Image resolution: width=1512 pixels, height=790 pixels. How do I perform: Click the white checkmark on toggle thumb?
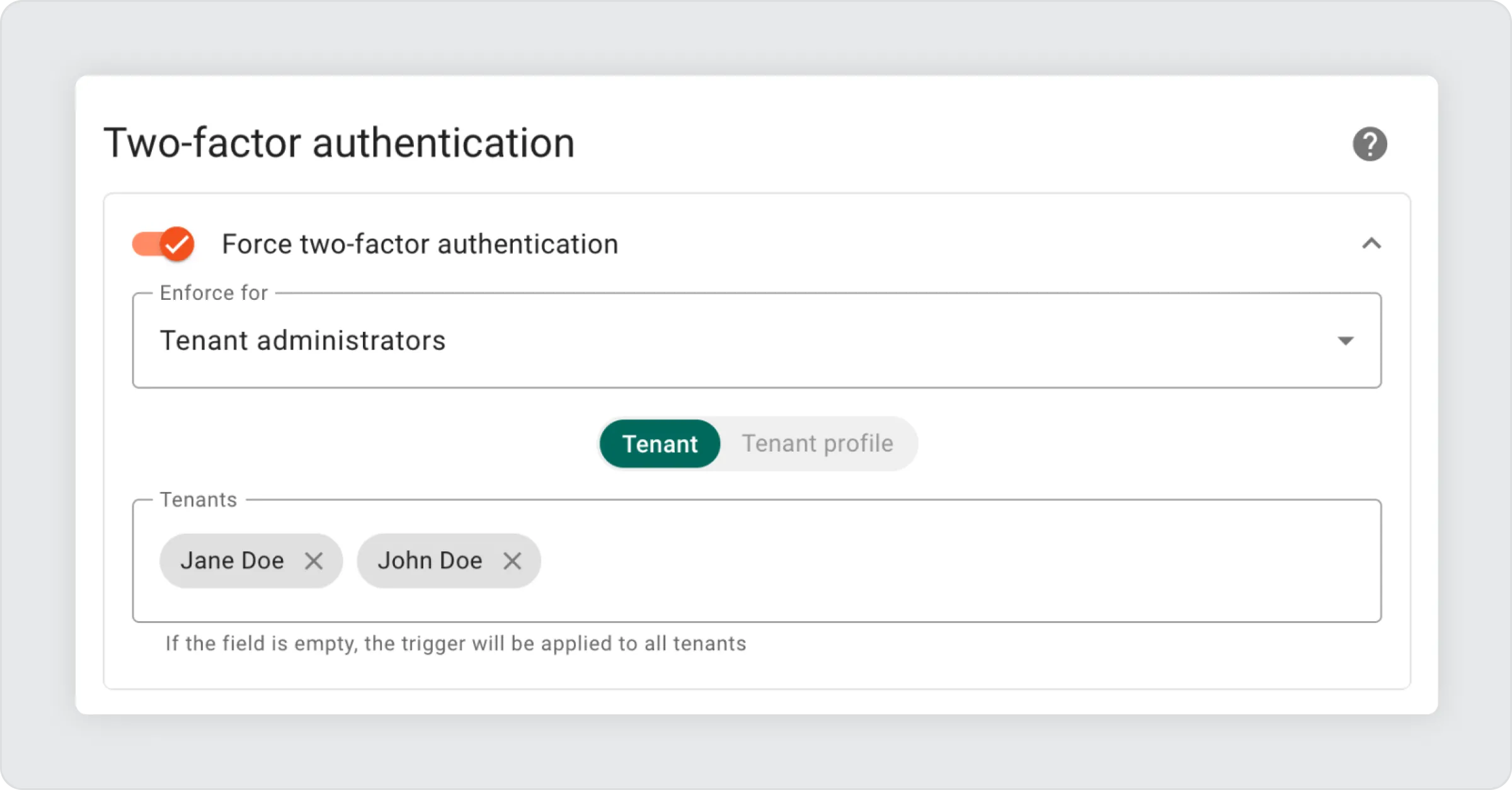[x=178, y=244]
